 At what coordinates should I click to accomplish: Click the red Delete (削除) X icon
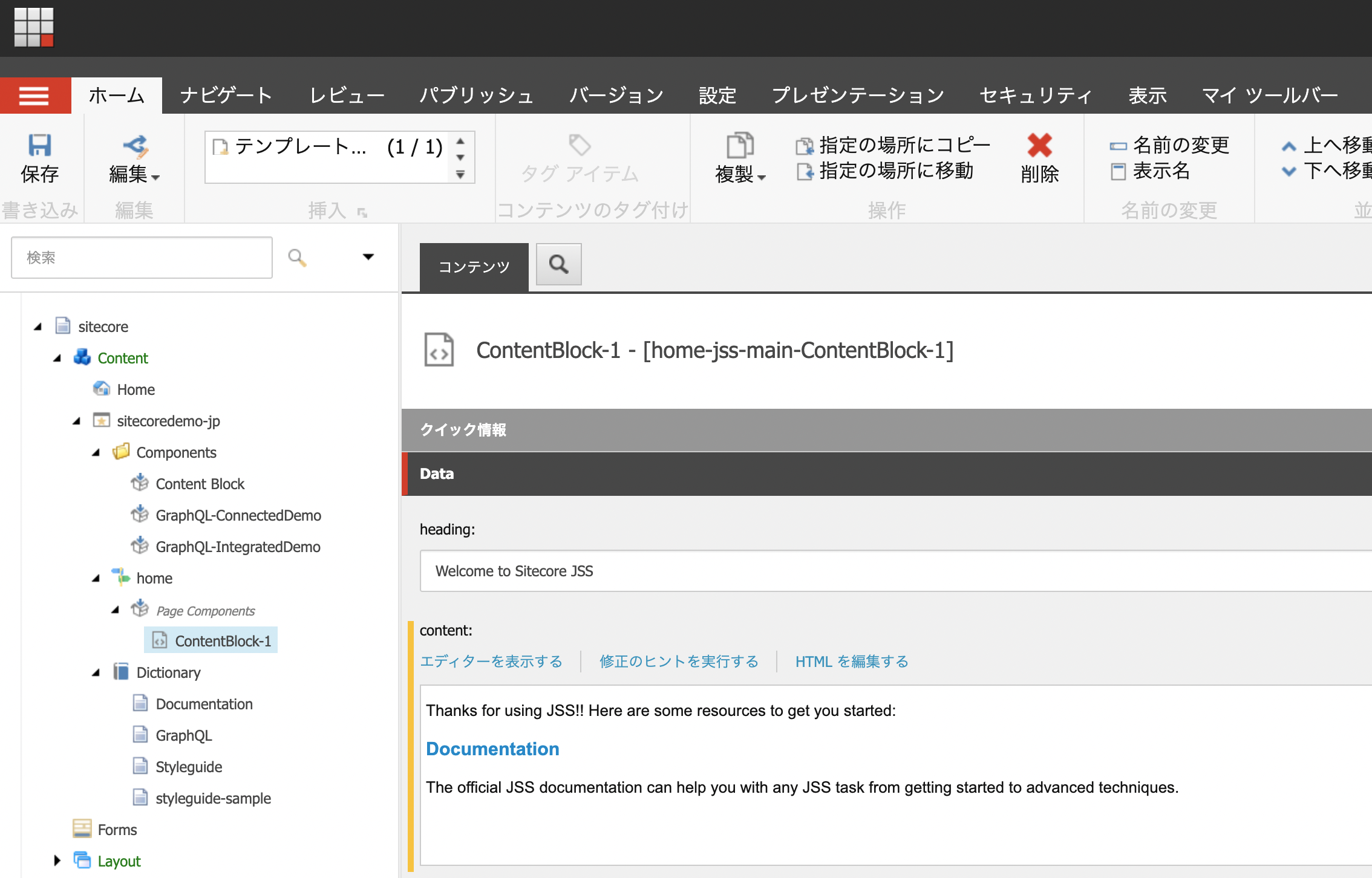pos(1039,146)
